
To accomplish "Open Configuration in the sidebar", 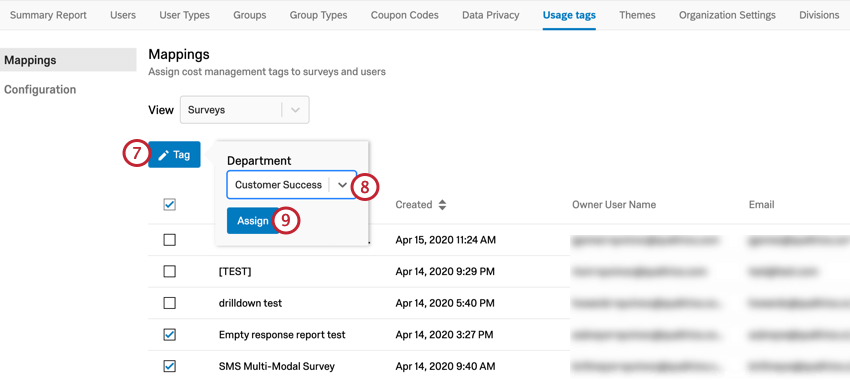I will point(40,89).
